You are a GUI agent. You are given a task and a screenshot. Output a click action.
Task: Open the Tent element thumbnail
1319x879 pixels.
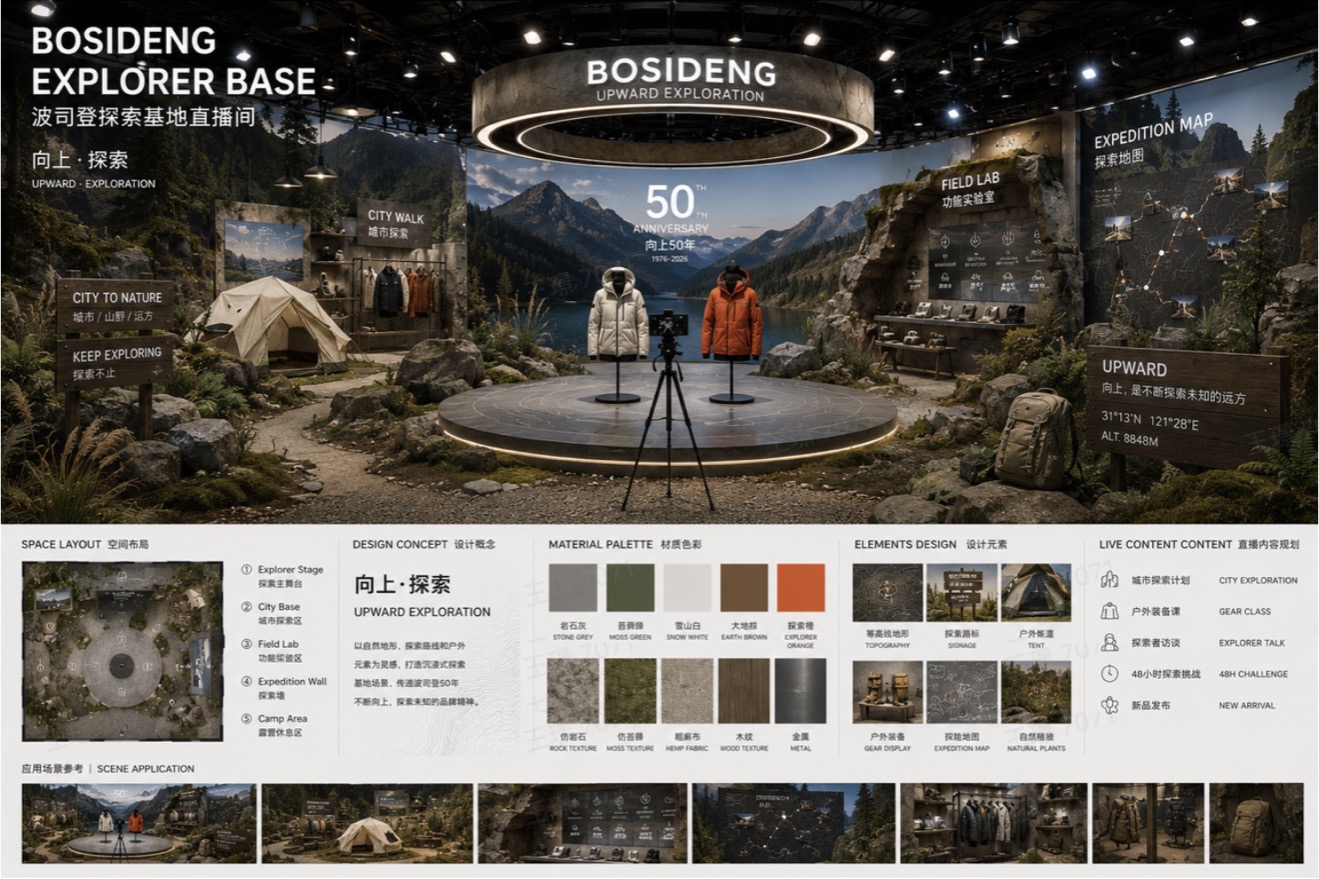click(x=1036, y=593)
